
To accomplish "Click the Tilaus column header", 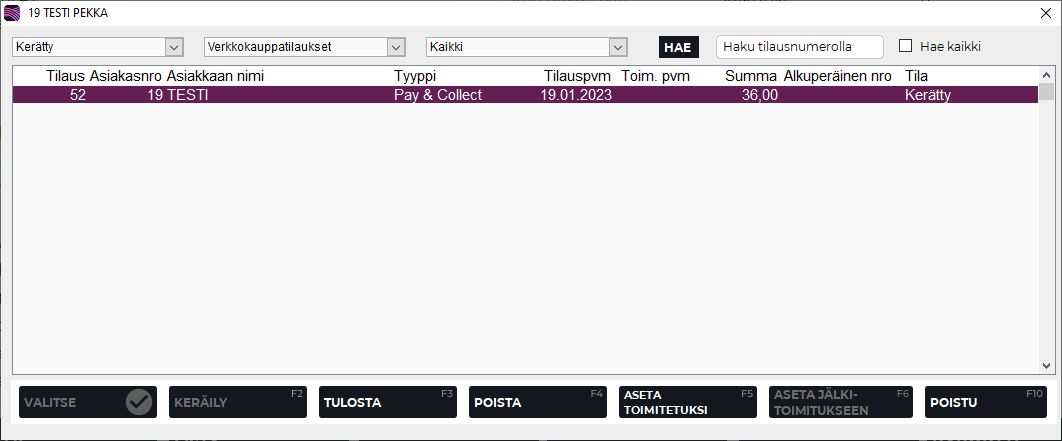I will [66, 76].
